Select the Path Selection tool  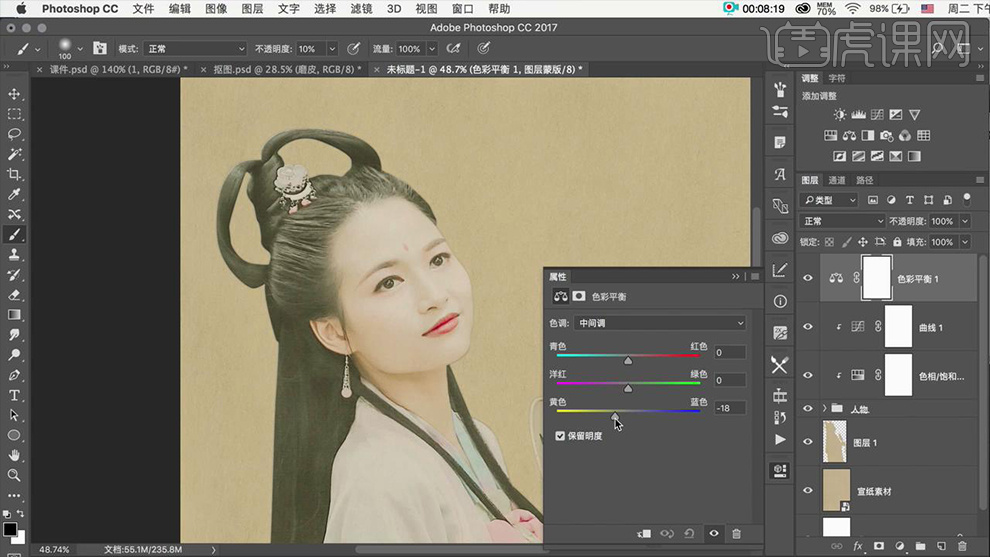[14, 416]
